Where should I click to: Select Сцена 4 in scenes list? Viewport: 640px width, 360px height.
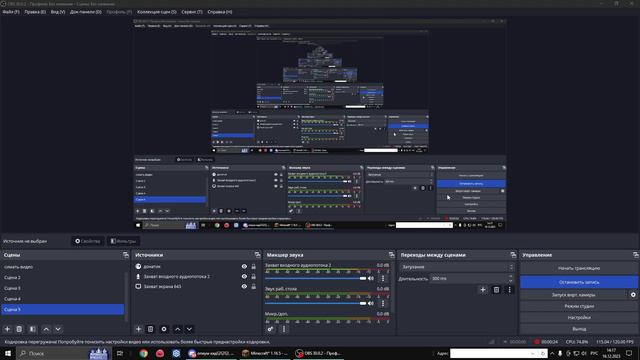62,299
